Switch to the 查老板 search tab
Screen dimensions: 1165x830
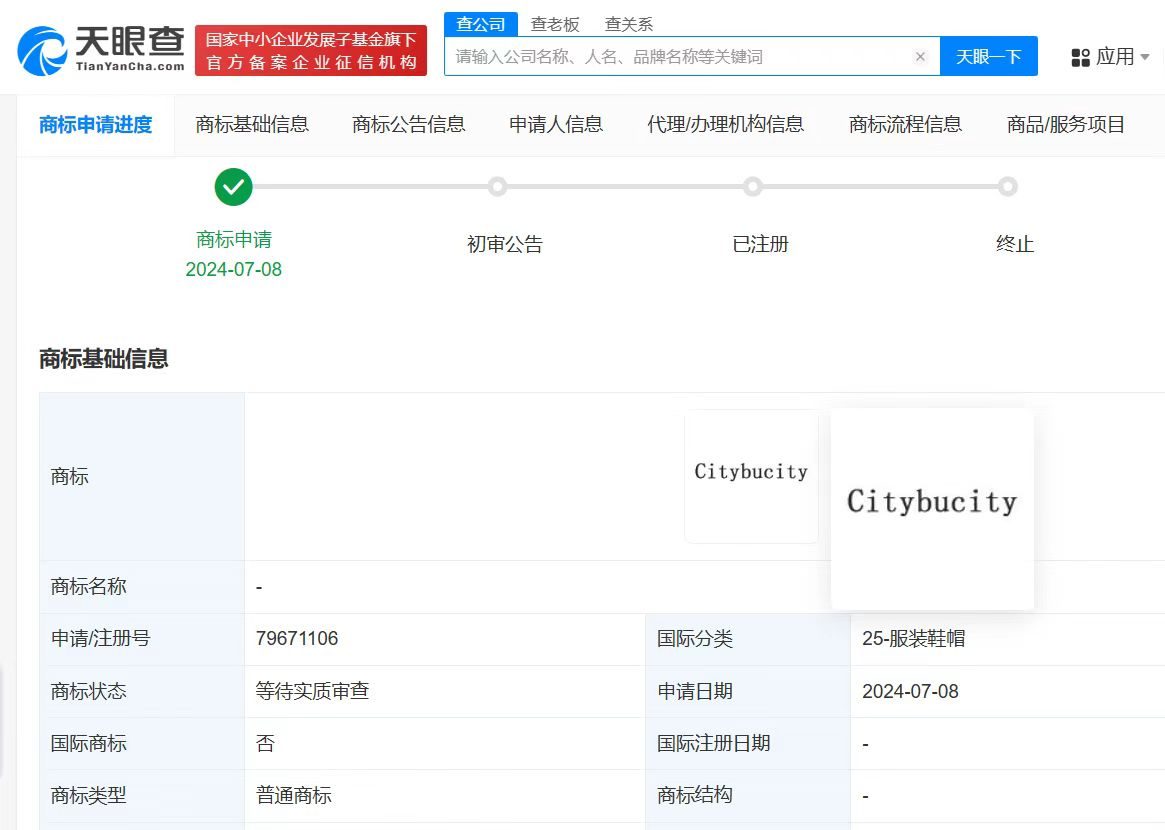pyautogui.click(x=557, y=23)
